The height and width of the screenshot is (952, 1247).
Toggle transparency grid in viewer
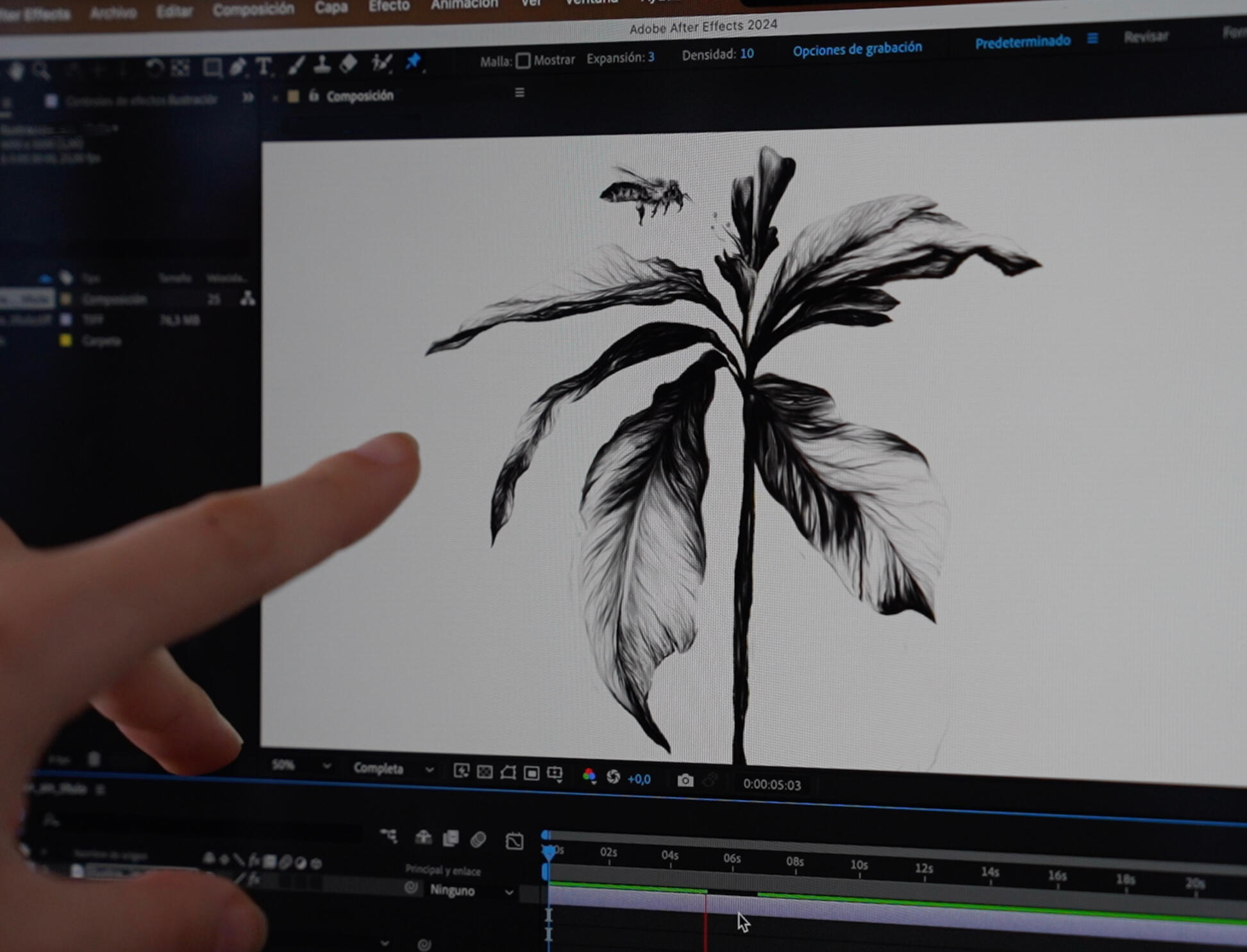tap(485, 772)
